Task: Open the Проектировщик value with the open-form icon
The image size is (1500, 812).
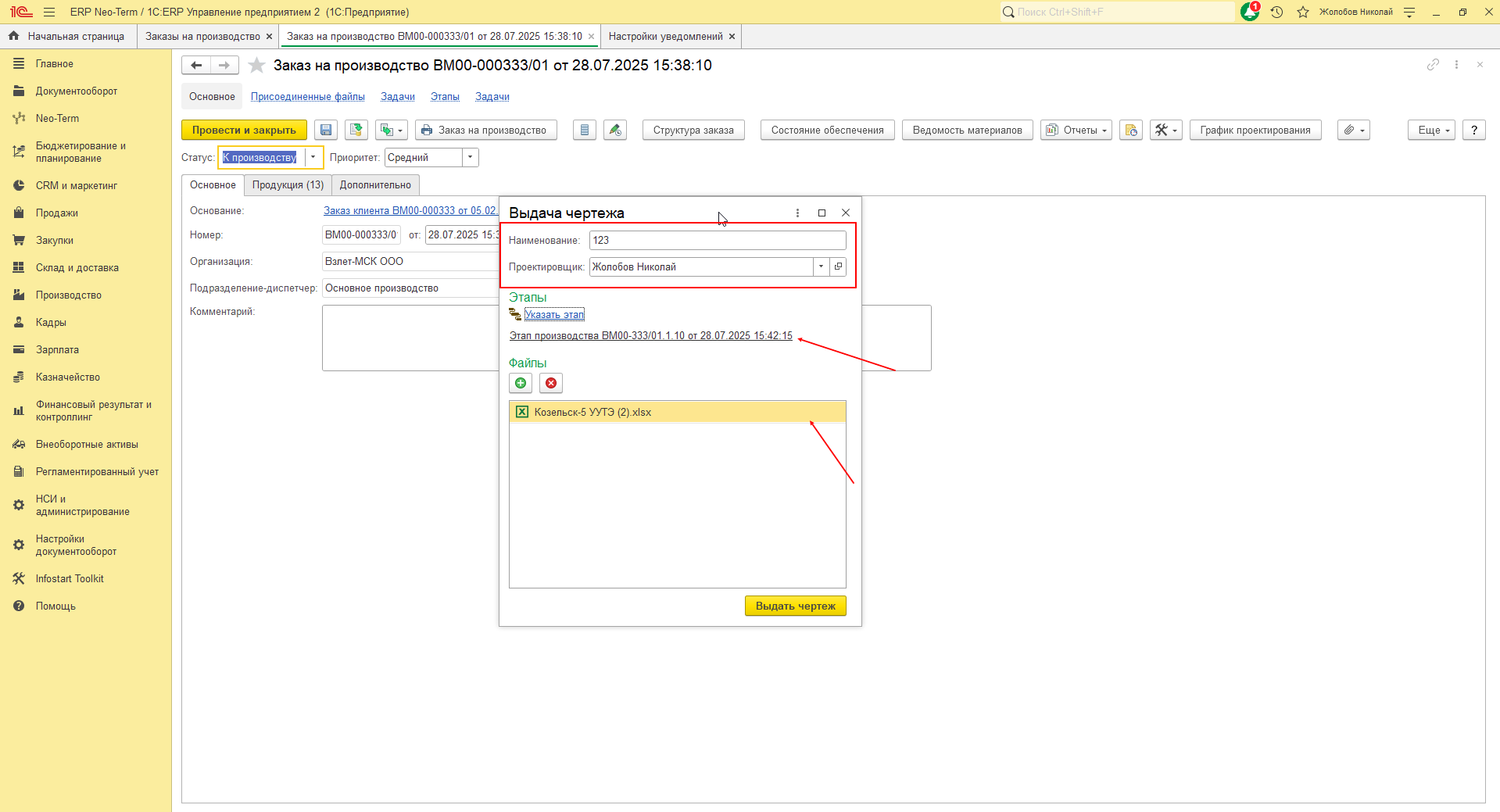Action: point(838,267)
